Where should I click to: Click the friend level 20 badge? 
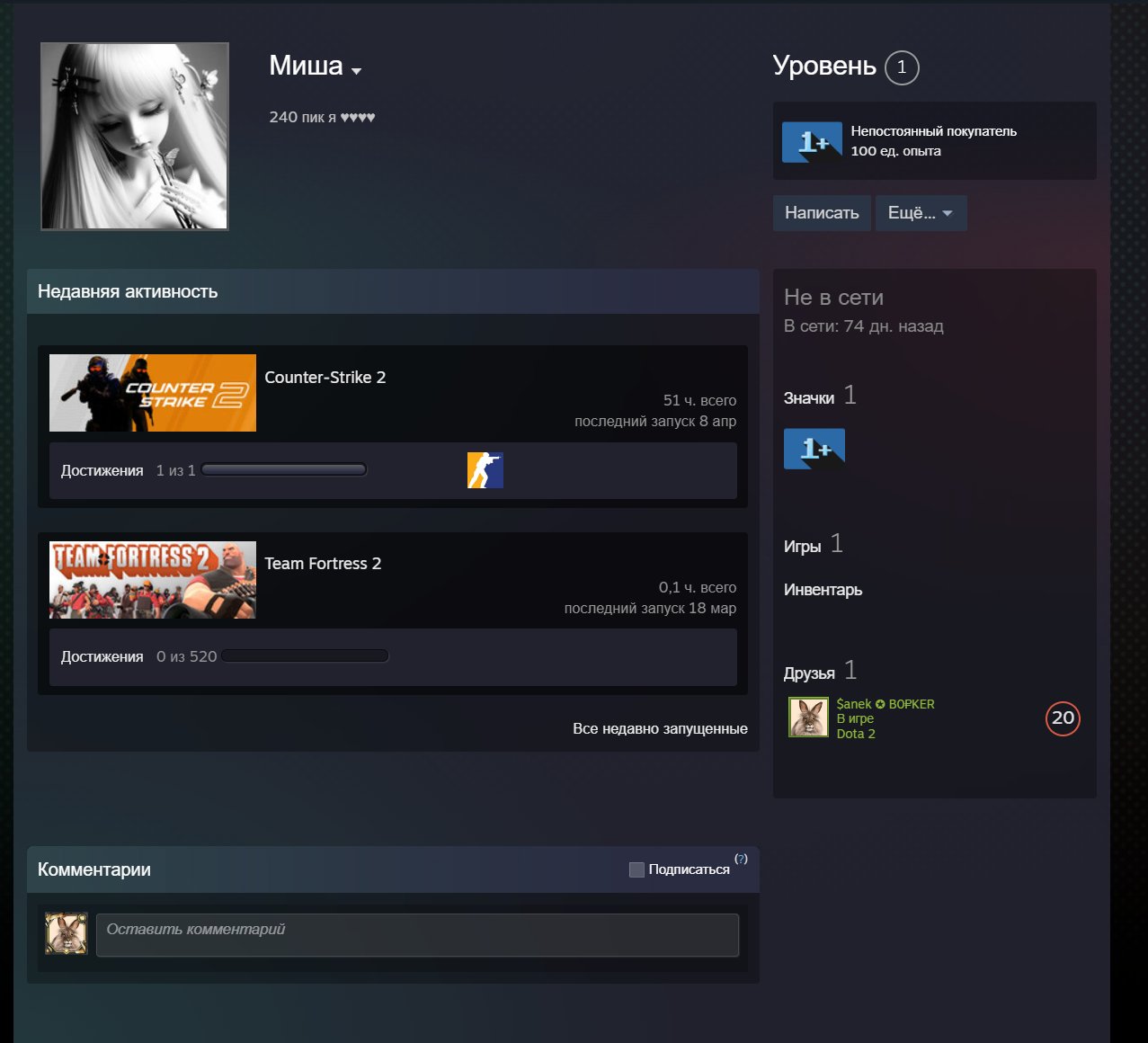1063,718
